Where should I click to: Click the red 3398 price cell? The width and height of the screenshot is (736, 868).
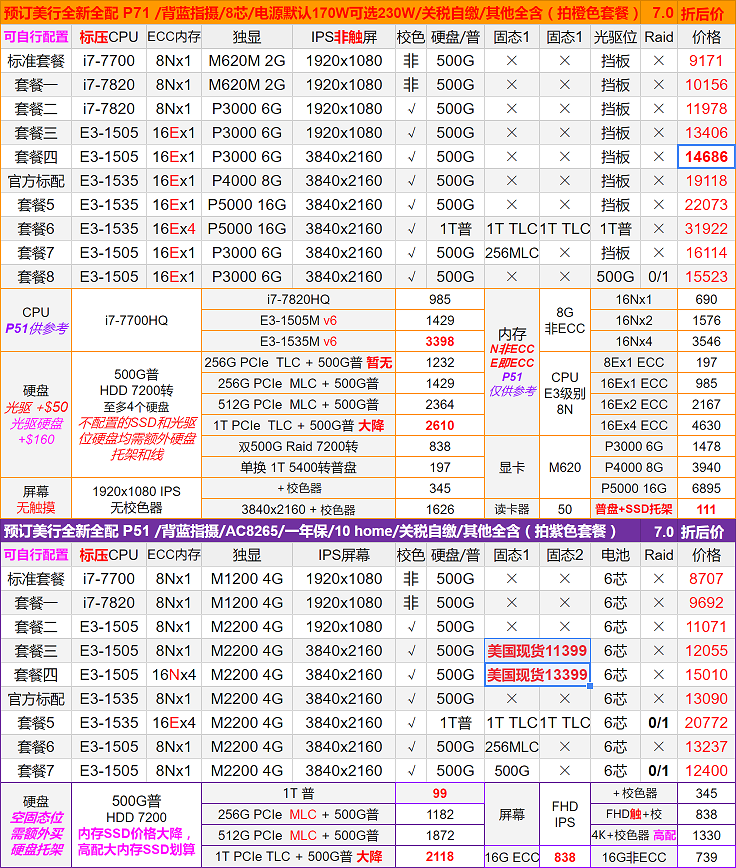tap(440, 342)
